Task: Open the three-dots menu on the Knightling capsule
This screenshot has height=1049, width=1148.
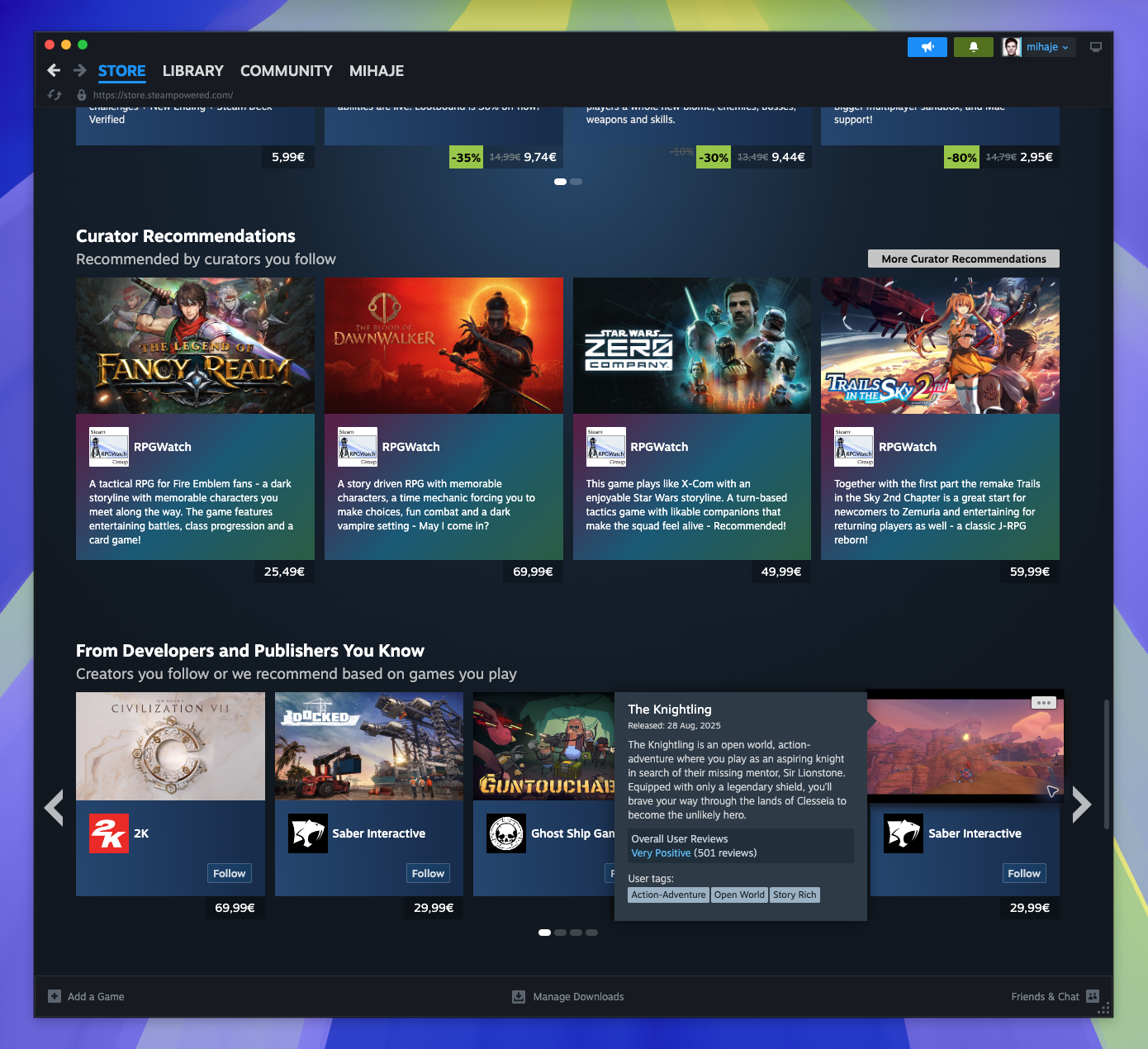Action: [1044, 703]
